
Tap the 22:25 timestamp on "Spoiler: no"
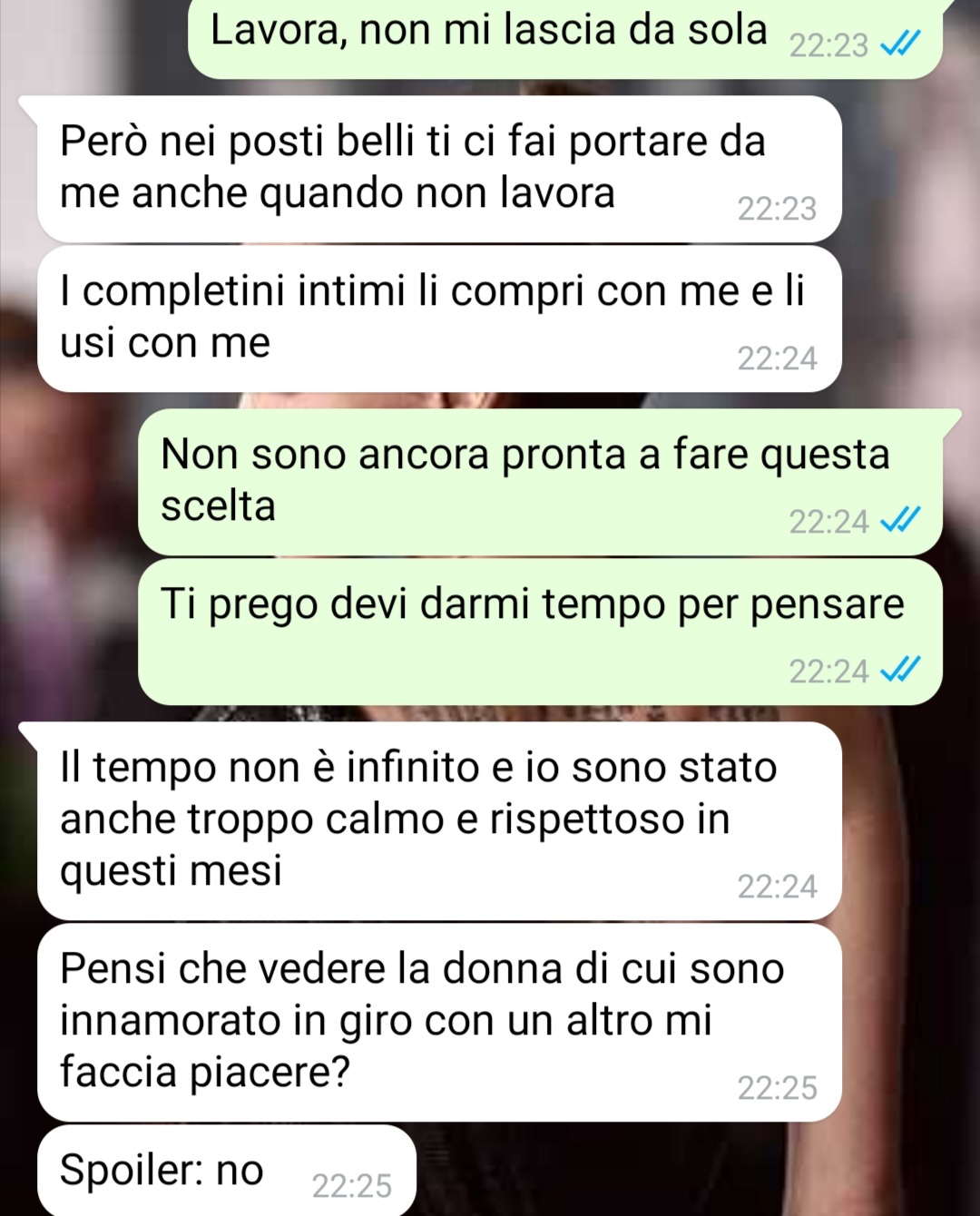352,1185
